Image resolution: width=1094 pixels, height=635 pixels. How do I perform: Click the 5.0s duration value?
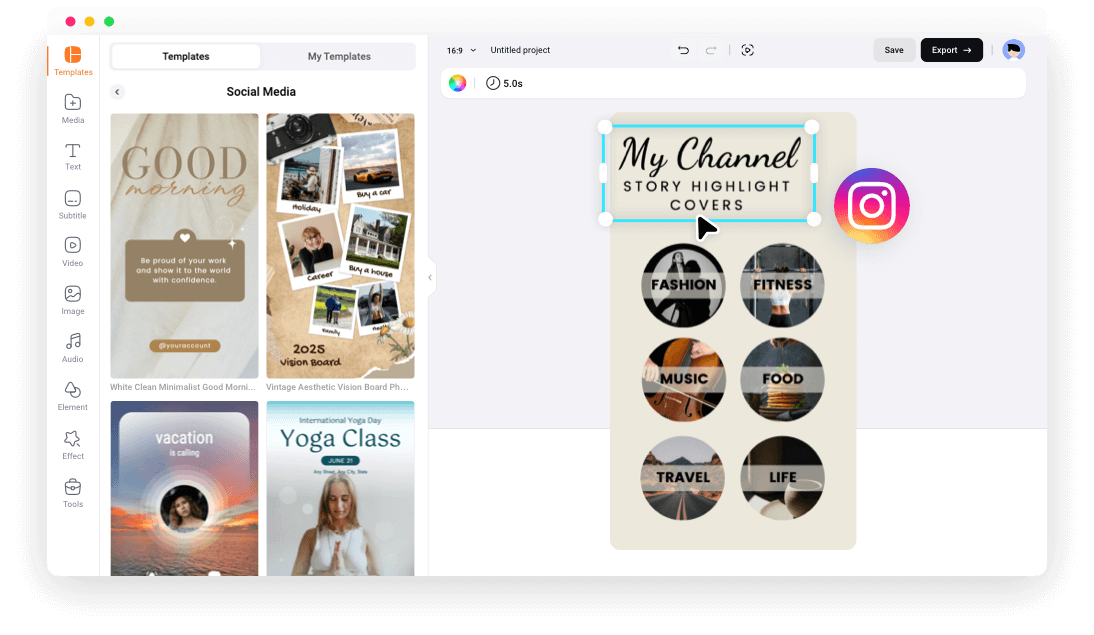513,84
